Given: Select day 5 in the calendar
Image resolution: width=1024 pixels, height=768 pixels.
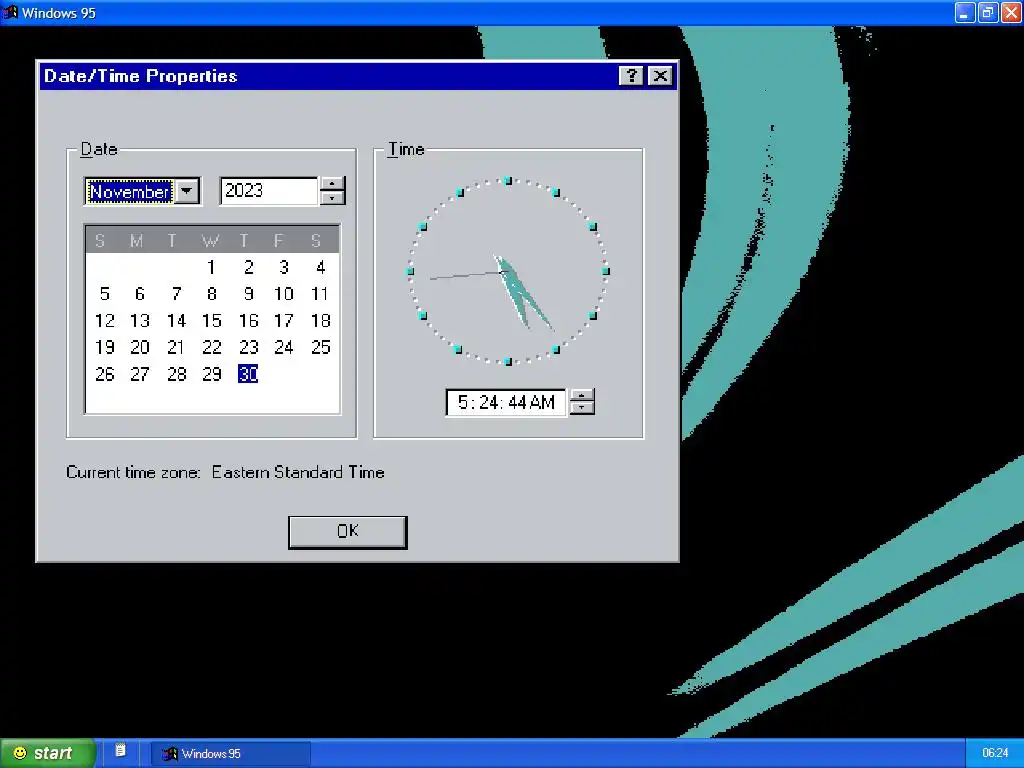Looking at the screenshot, I should 104,294.
